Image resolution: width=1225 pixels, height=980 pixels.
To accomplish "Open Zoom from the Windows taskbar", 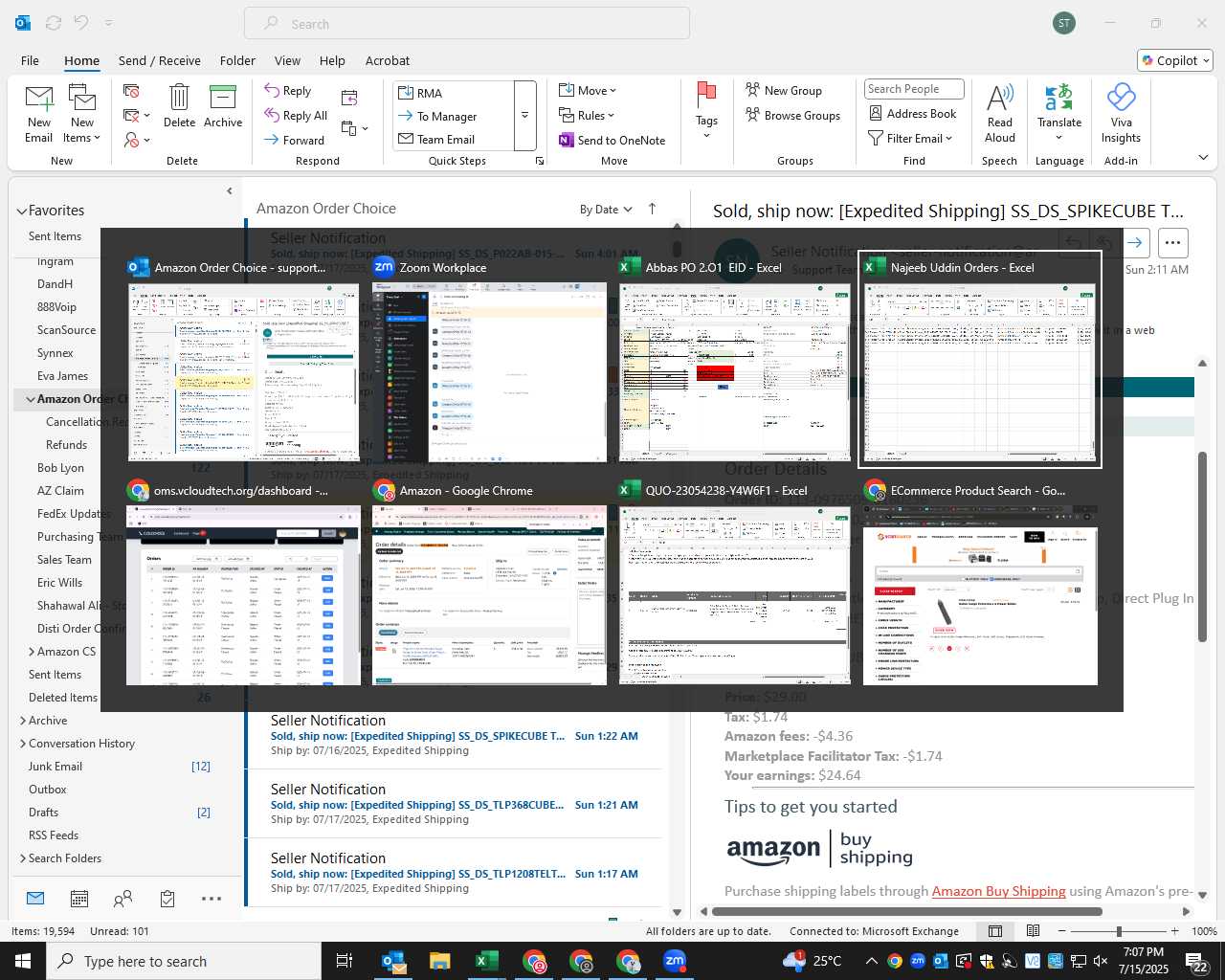I will pyautogui.click(x=675, y=961).
